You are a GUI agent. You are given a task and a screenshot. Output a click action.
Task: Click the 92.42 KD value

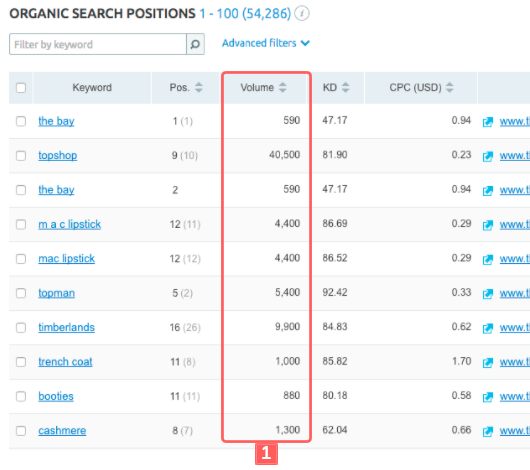335,292
